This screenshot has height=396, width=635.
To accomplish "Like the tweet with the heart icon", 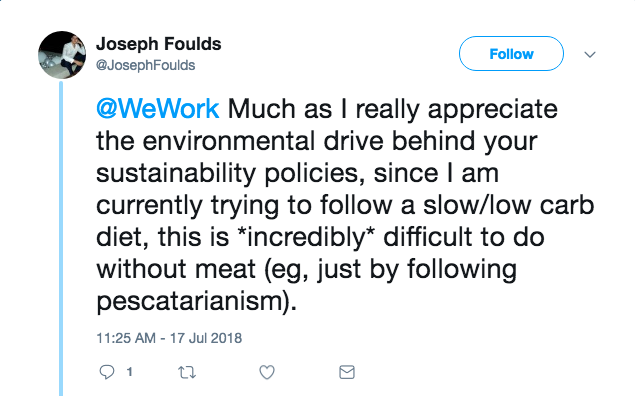I will pyautogui.click(x=267, y=372).
